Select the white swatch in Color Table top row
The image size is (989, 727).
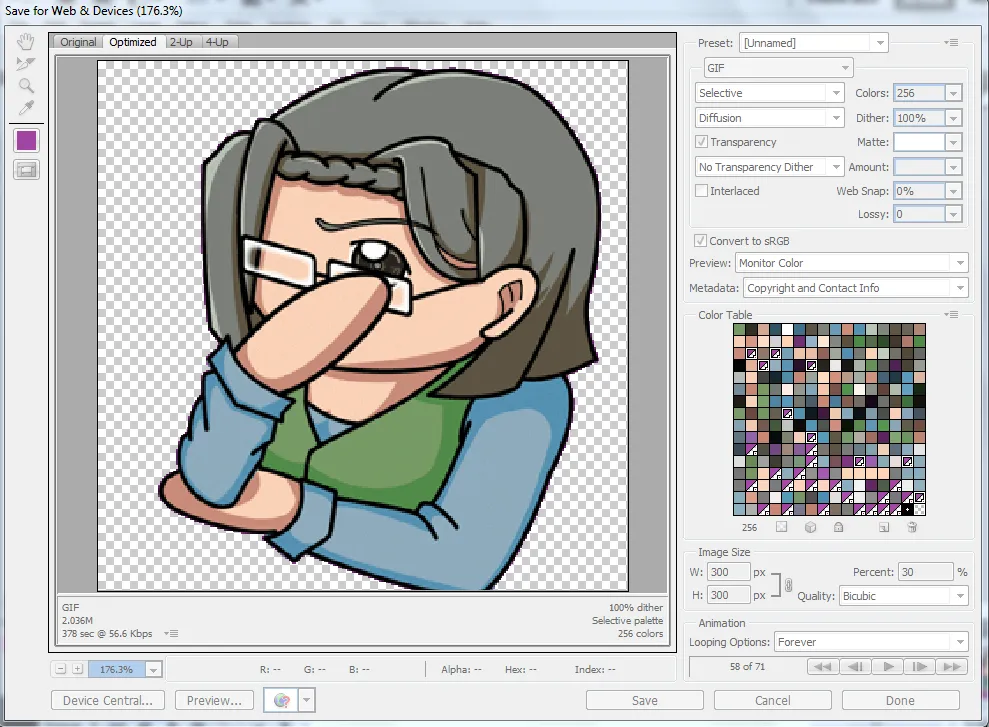tap(787, 329)
